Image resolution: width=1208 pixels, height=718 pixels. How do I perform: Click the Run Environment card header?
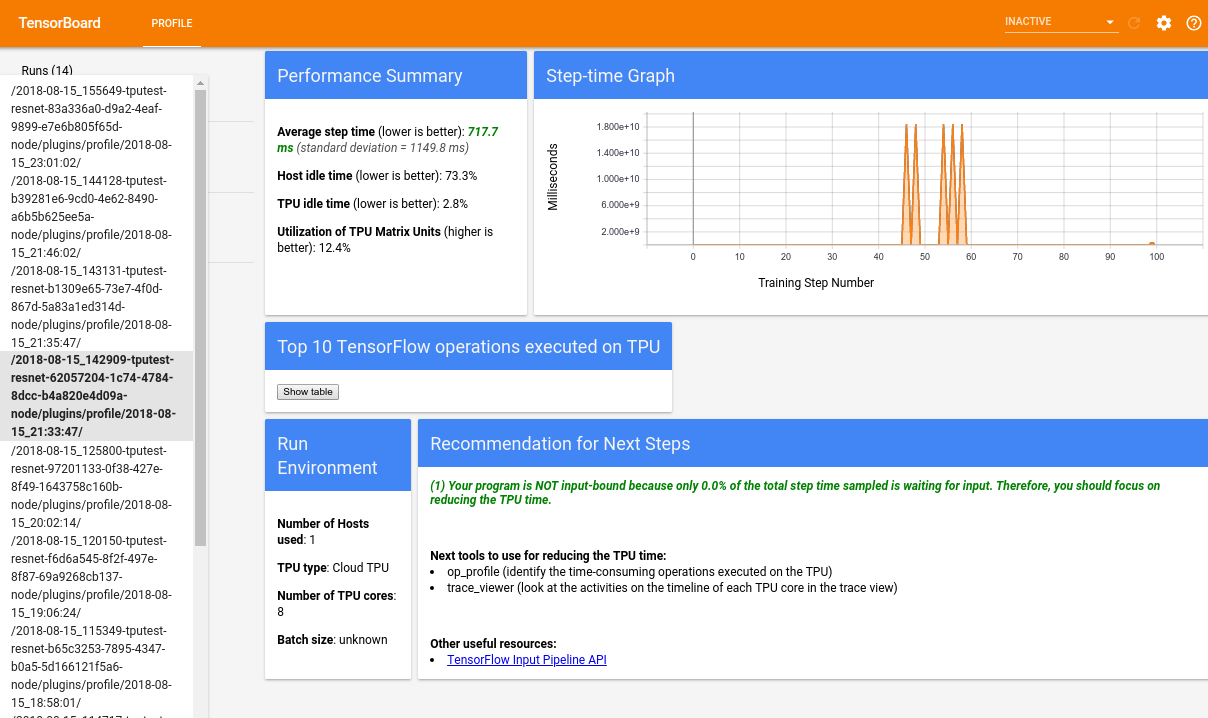[338, 455]
